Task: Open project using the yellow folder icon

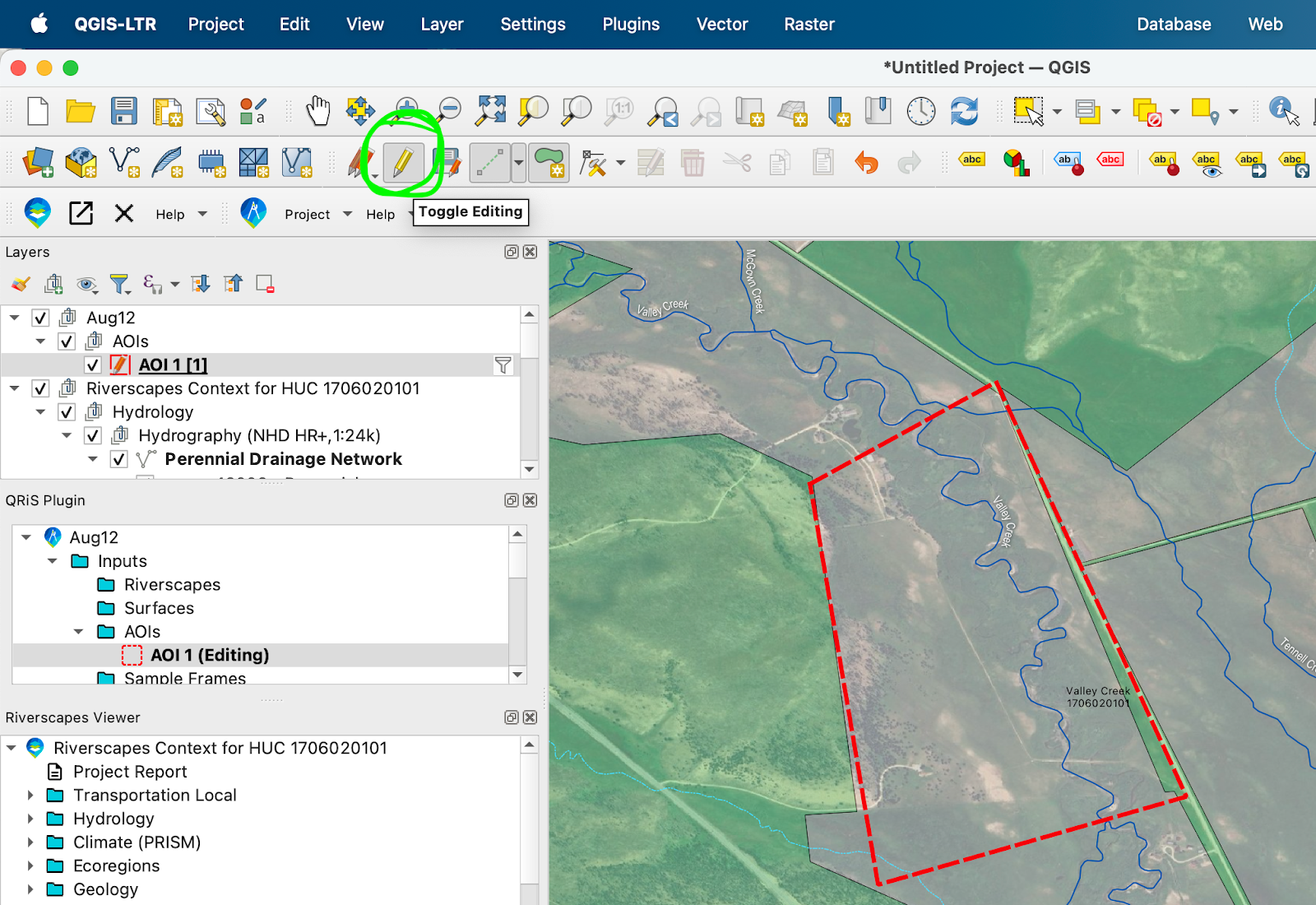Action: pos(81,111)
